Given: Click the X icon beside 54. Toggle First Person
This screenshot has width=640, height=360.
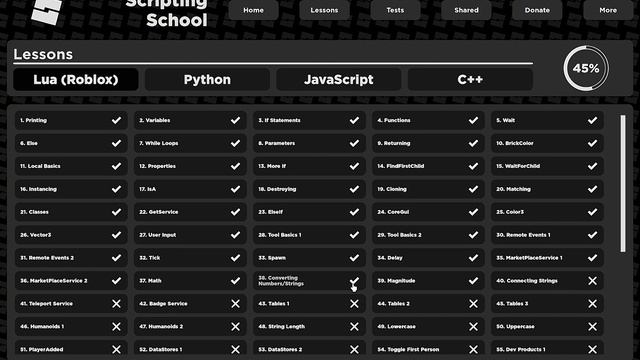Looking at the screenshot, I should [473, 349].
